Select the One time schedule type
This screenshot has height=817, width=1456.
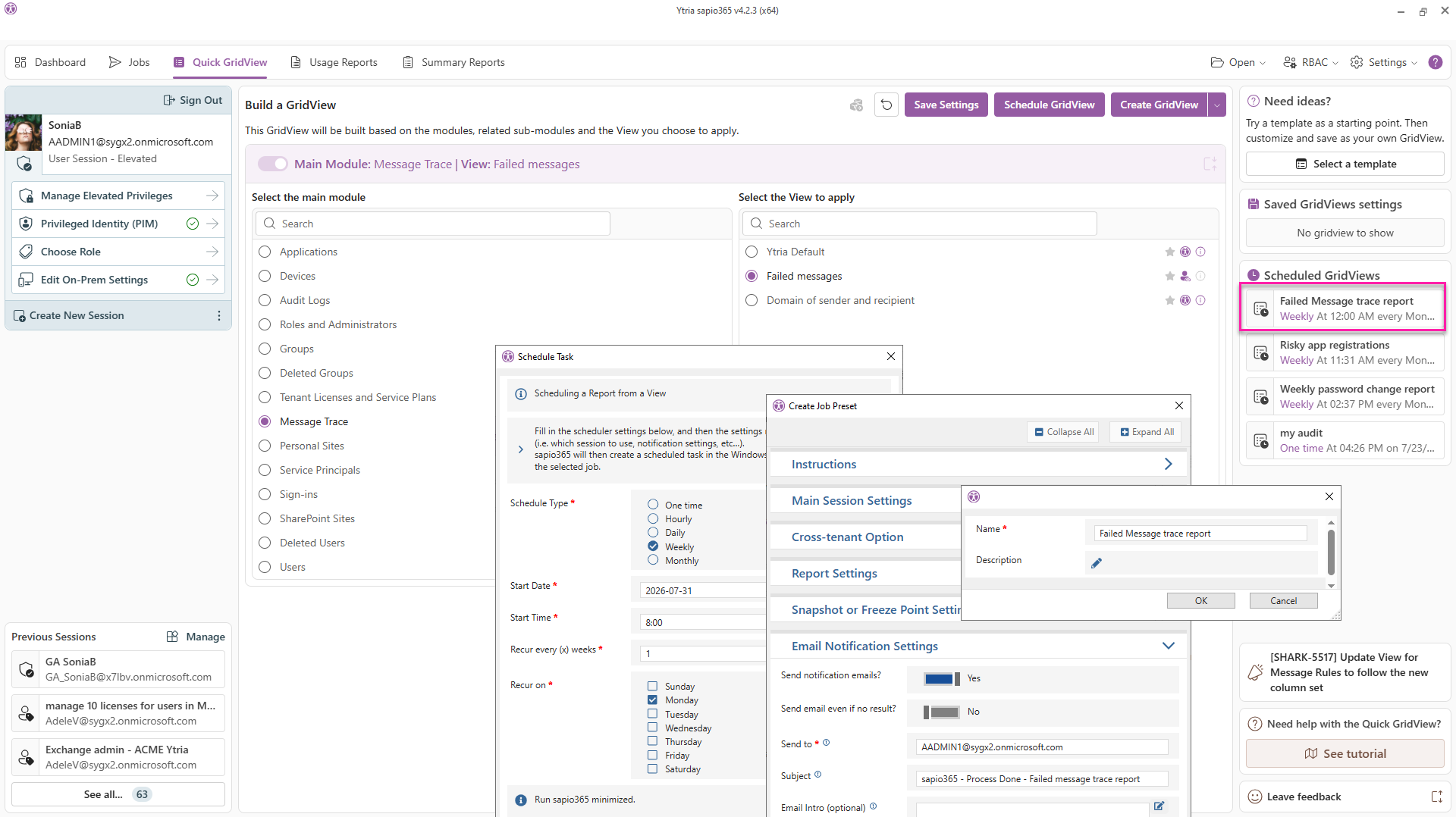pyautogui.click(x=653, y=505)
